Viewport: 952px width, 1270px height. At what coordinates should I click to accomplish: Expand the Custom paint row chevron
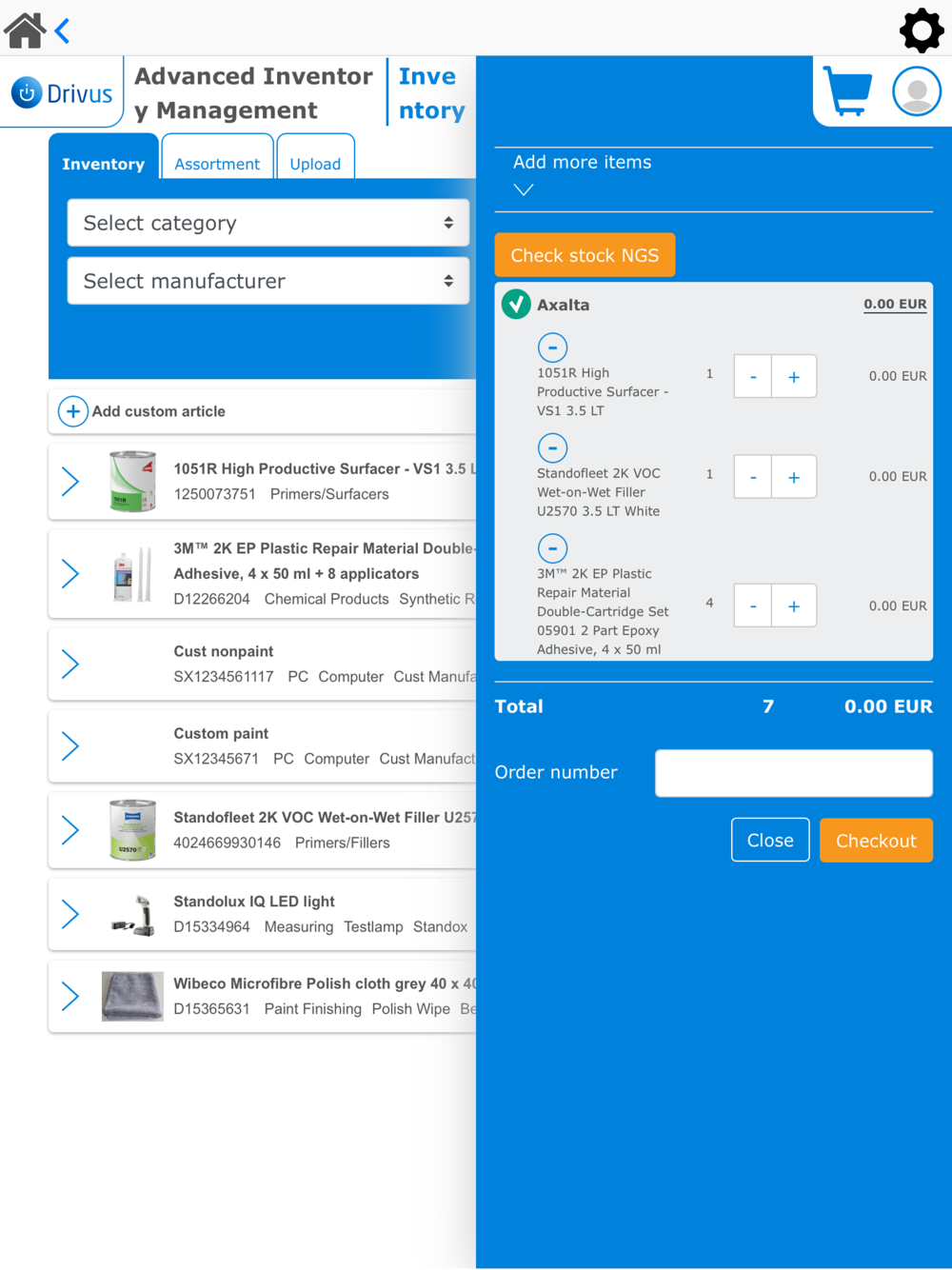pos(70,746)
